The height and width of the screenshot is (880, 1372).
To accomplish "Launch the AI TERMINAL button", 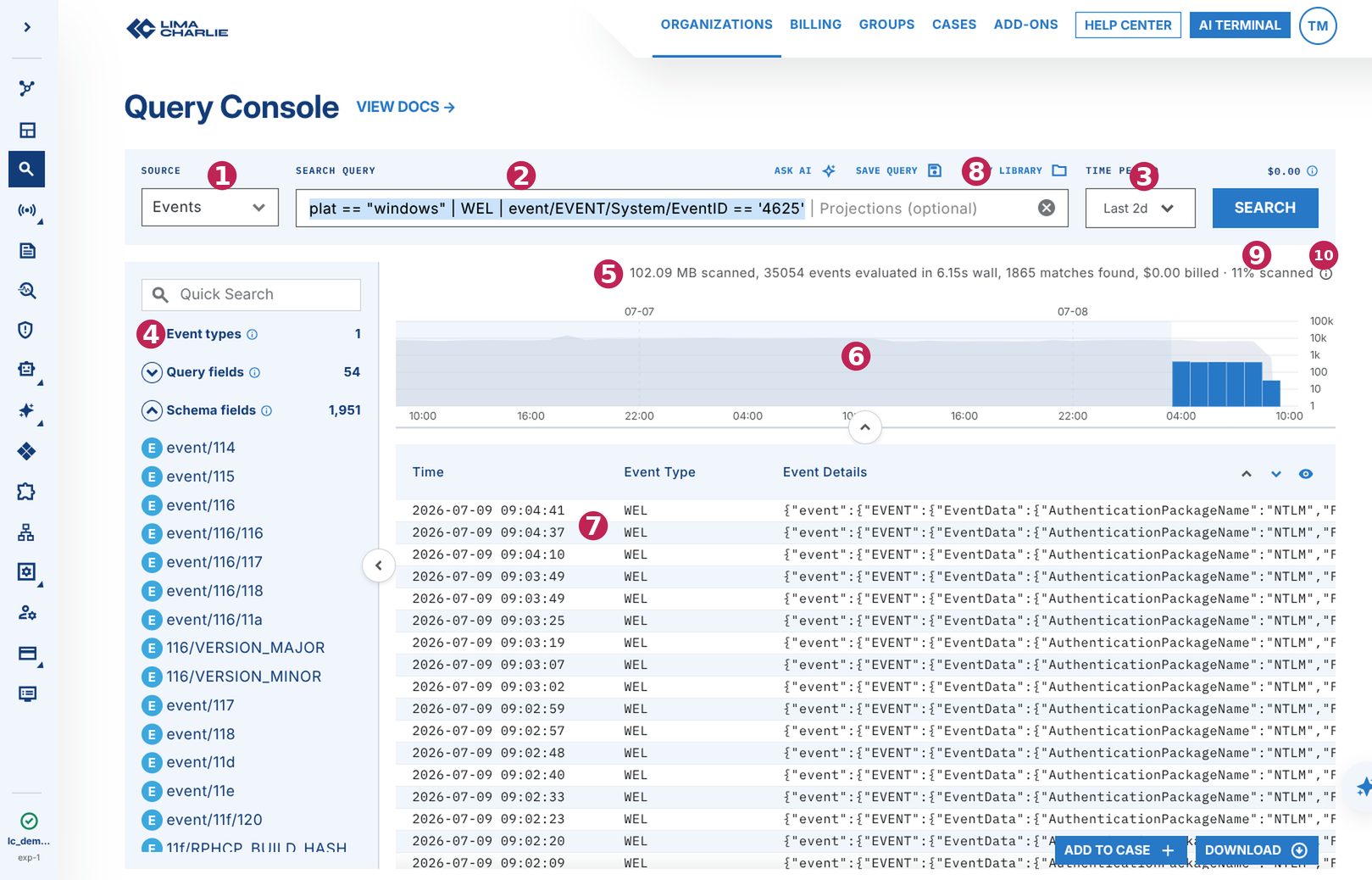I will [1240, 25].
